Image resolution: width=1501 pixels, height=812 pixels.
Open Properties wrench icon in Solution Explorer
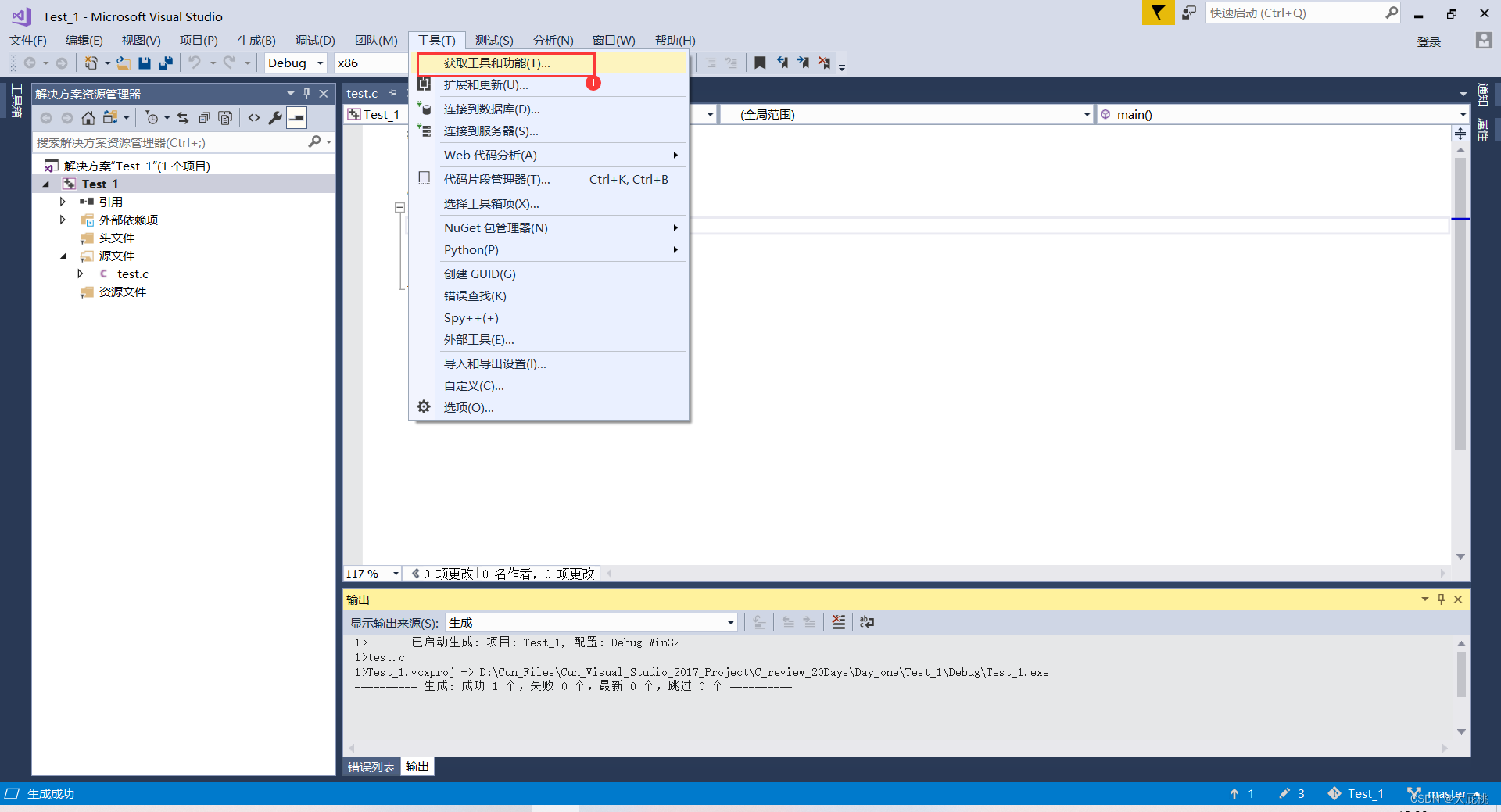[x=275, y=118]
